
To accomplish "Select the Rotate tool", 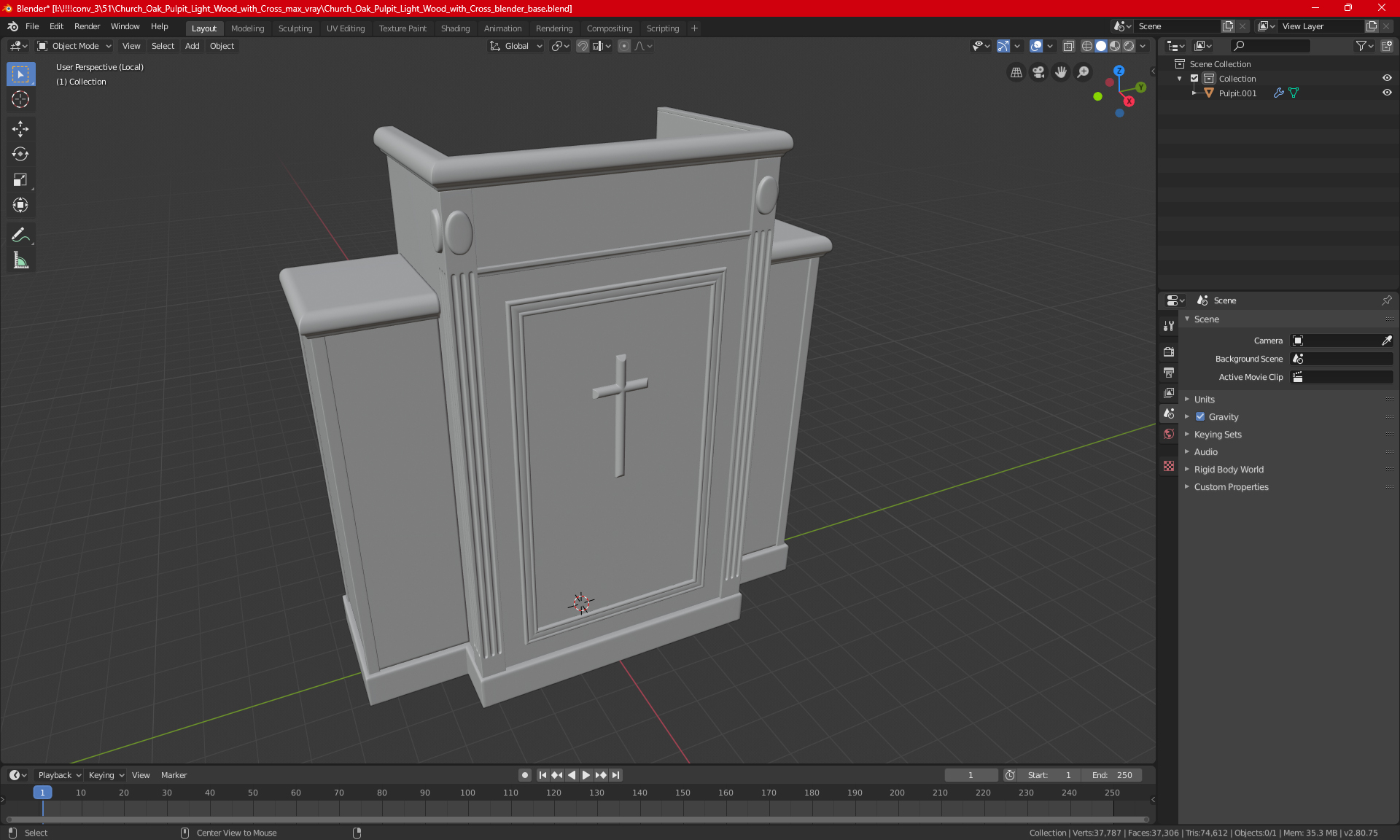I will 20,154.
